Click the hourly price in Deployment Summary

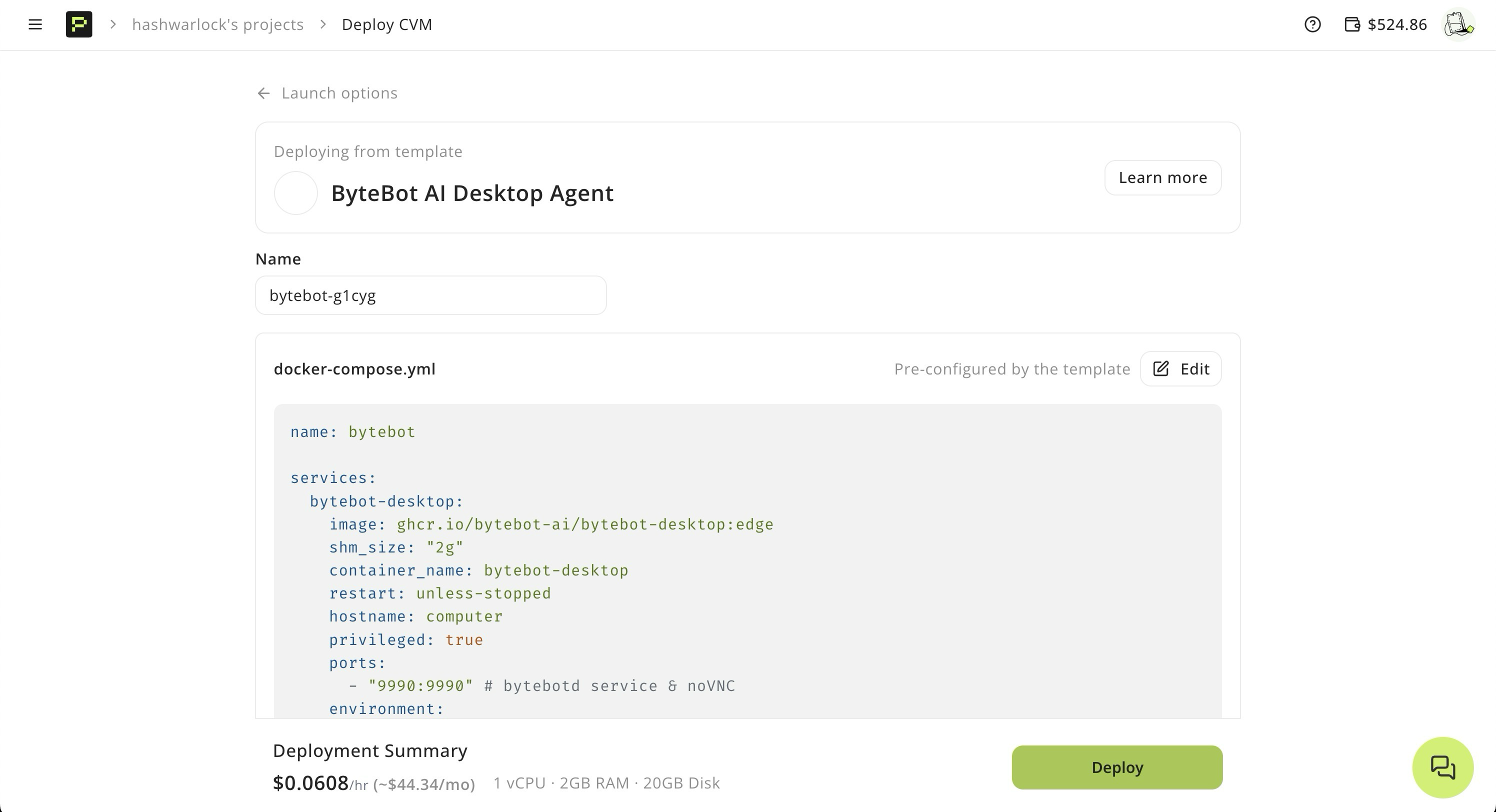311,783
